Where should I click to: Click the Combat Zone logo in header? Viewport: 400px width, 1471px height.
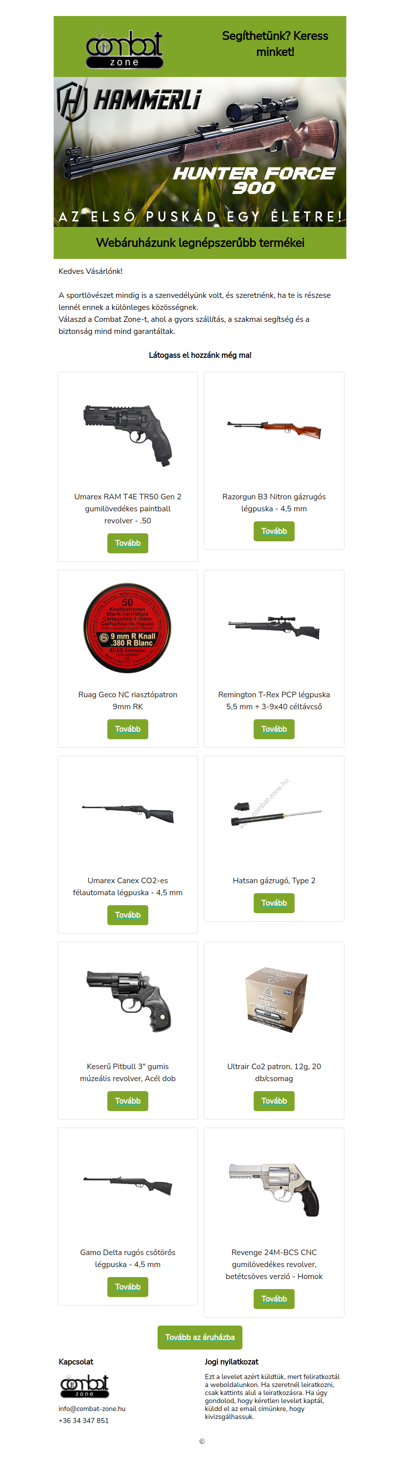point(126,47)
